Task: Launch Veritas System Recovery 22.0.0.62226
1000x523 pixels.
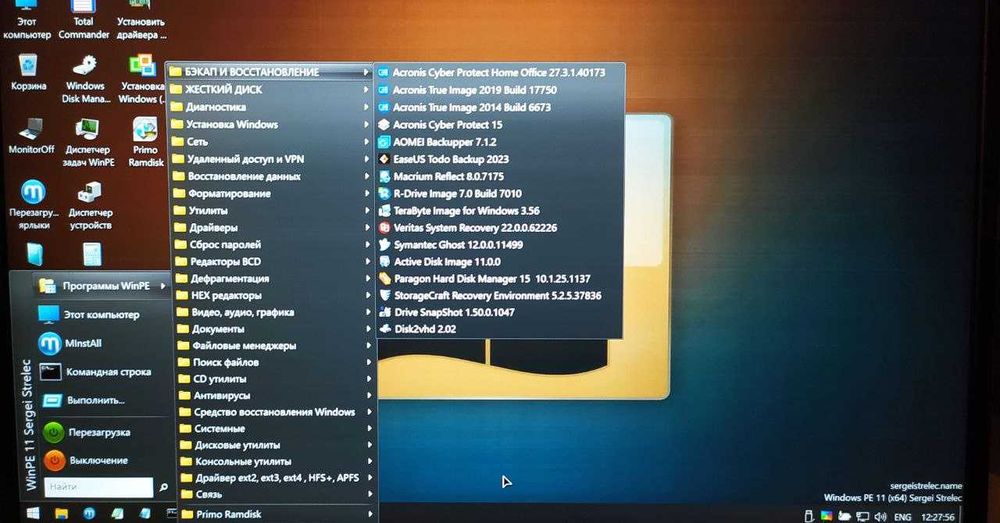Action: [x=499, y=228]
